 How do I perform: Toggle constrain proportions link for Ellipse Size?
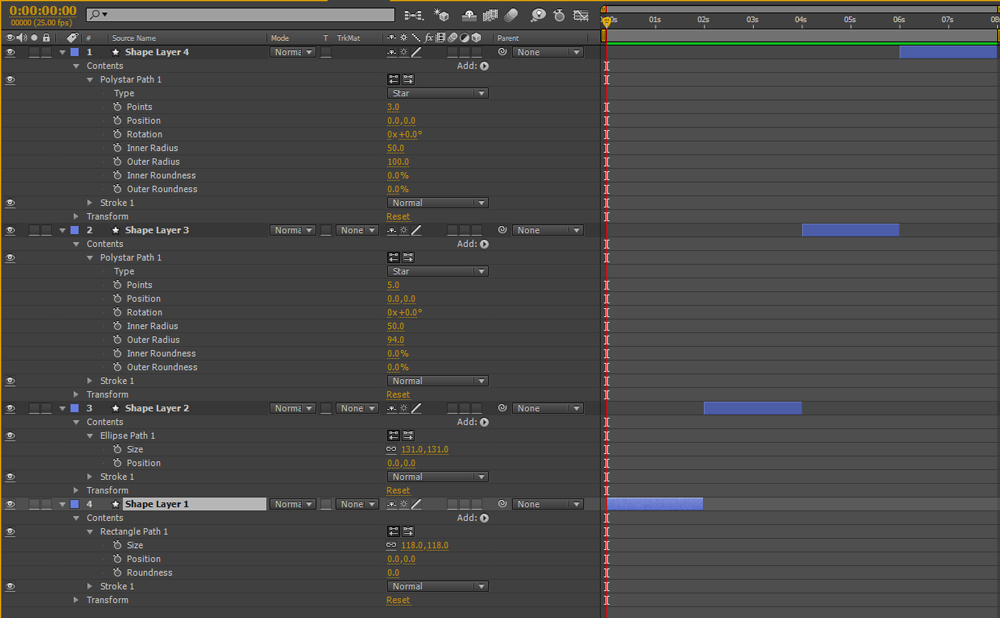click(x=392, y=450)
